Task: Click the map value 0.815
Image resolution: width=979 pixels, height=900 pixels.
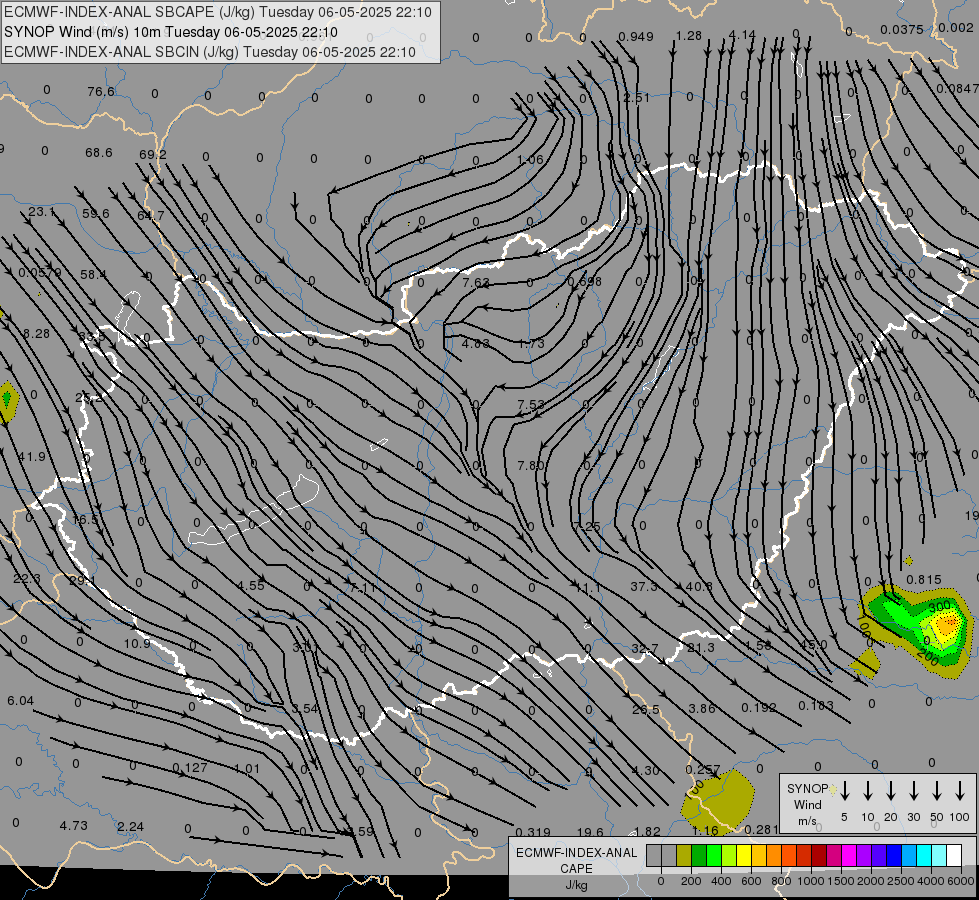Action: (923, 580)
